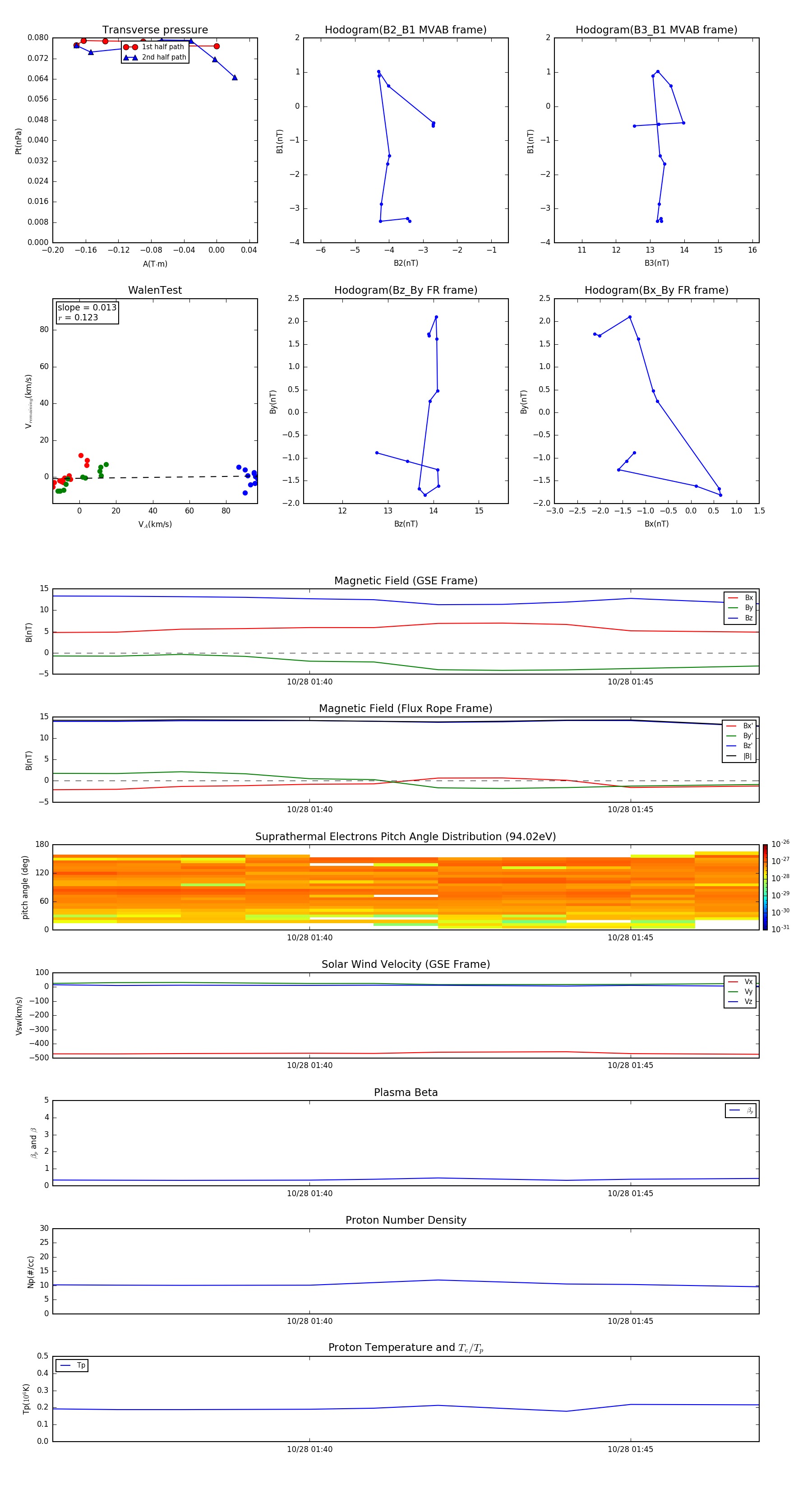Select the Bz' legend entry in Flux Rope plot
Image resolution: width=812 pixels, height=1489 pixels.
click(x=739, y=746)
